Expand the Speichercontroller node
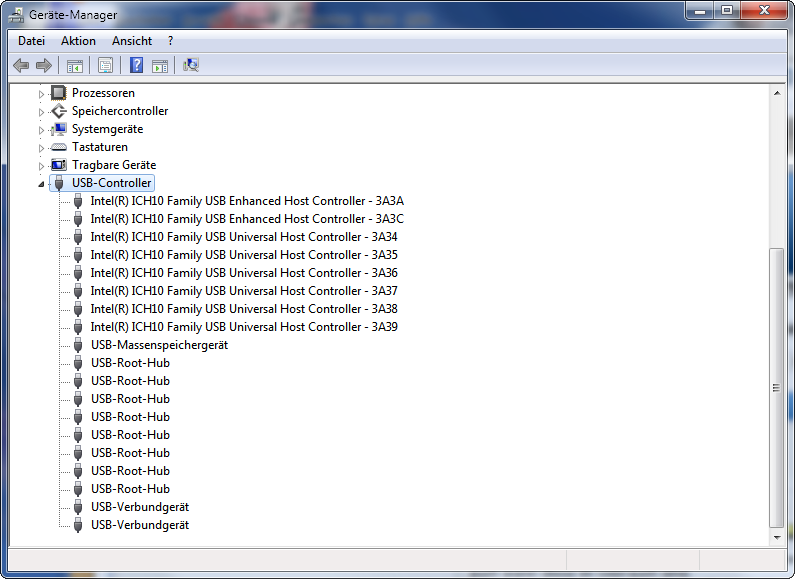Viewport: 795px width, 579px height. pos(41,112)
